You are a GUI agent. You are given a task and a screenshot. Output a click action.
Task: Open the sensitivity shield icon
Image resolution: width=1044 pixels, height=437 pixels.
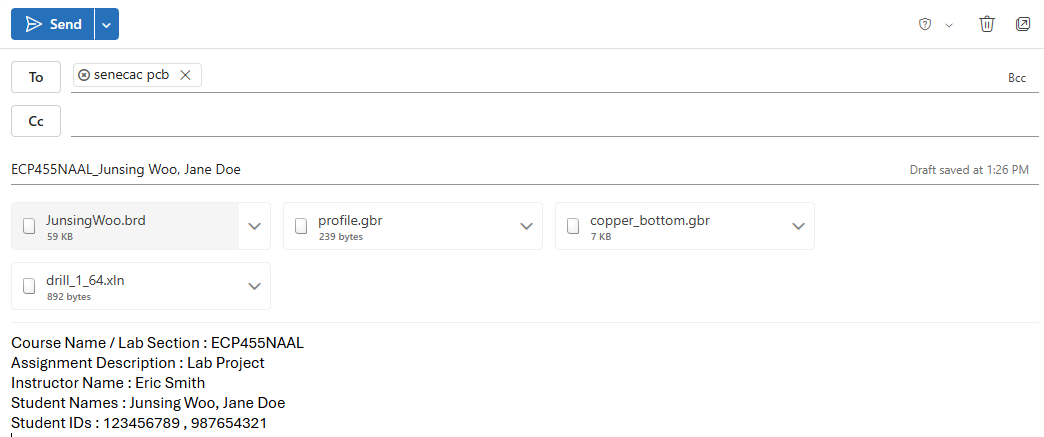tap(926, 24)
